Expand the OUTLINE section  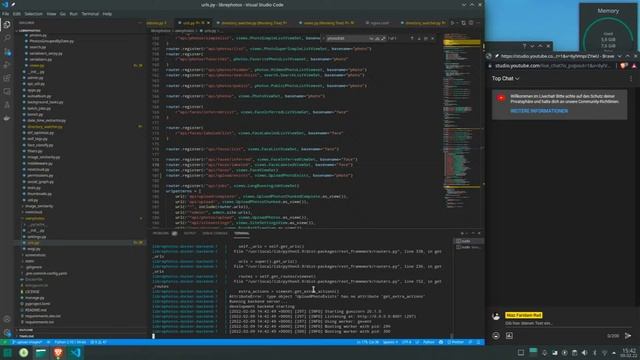(x=25, y=330)
